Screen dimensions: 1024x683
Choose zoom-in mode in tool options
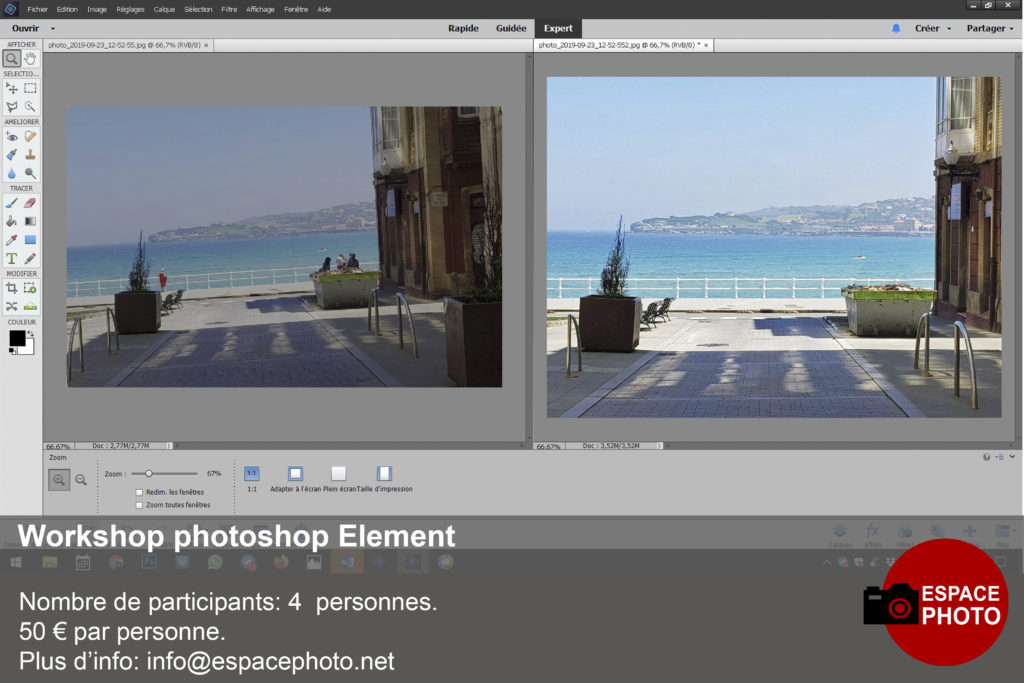[59, 480]
